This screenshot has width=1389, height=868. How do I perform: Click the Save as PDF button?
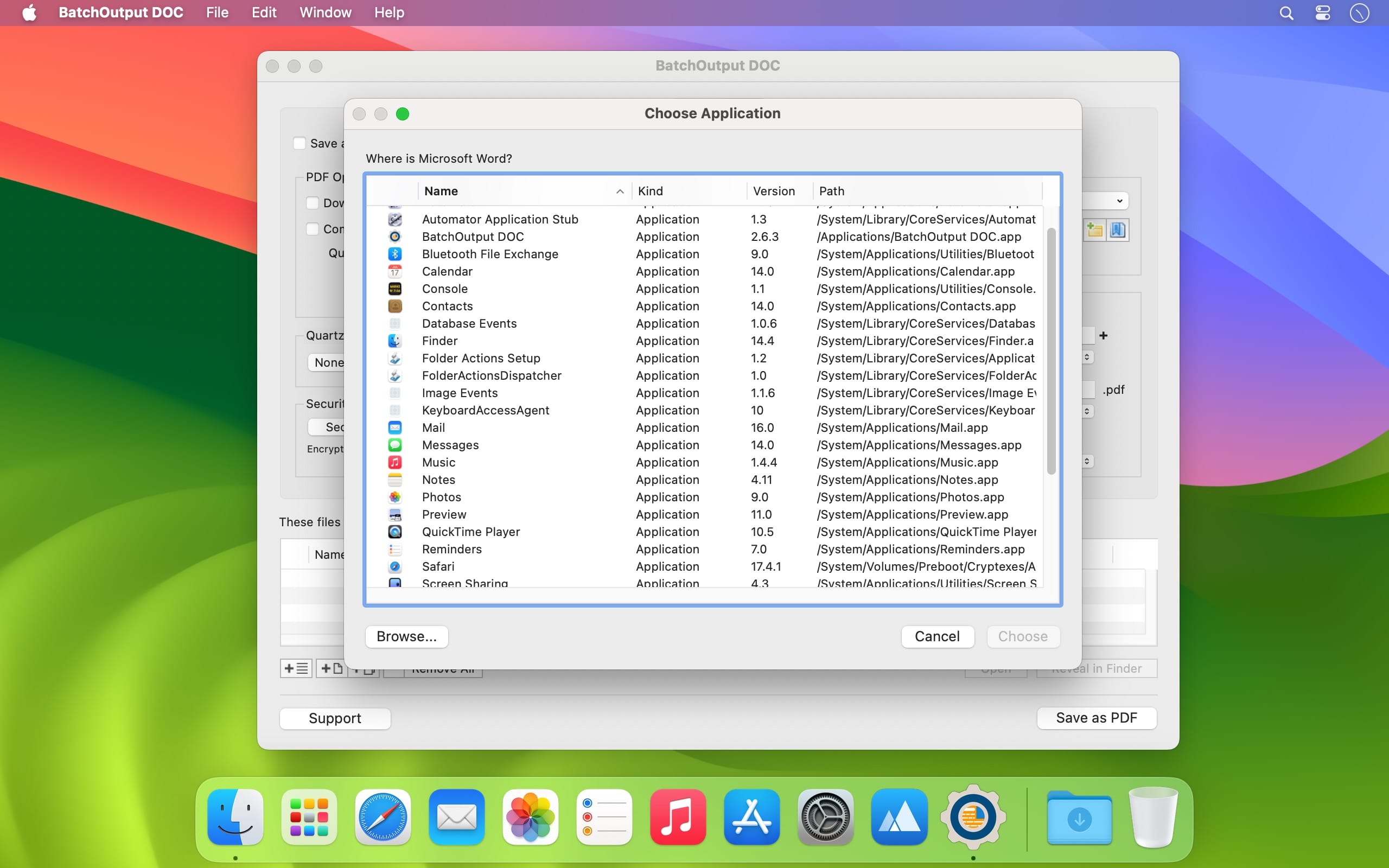1096,718
